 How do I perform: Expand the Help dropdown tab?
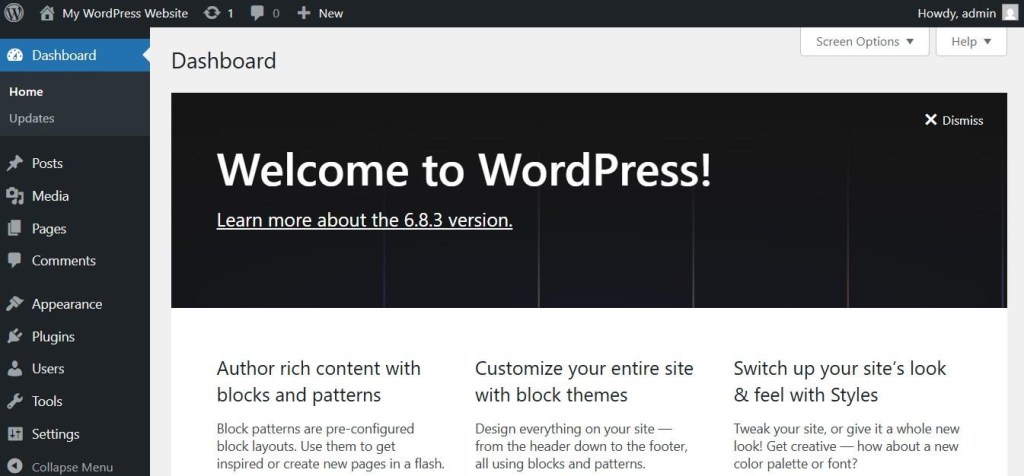pyautogui.click(x=971, y=42)
